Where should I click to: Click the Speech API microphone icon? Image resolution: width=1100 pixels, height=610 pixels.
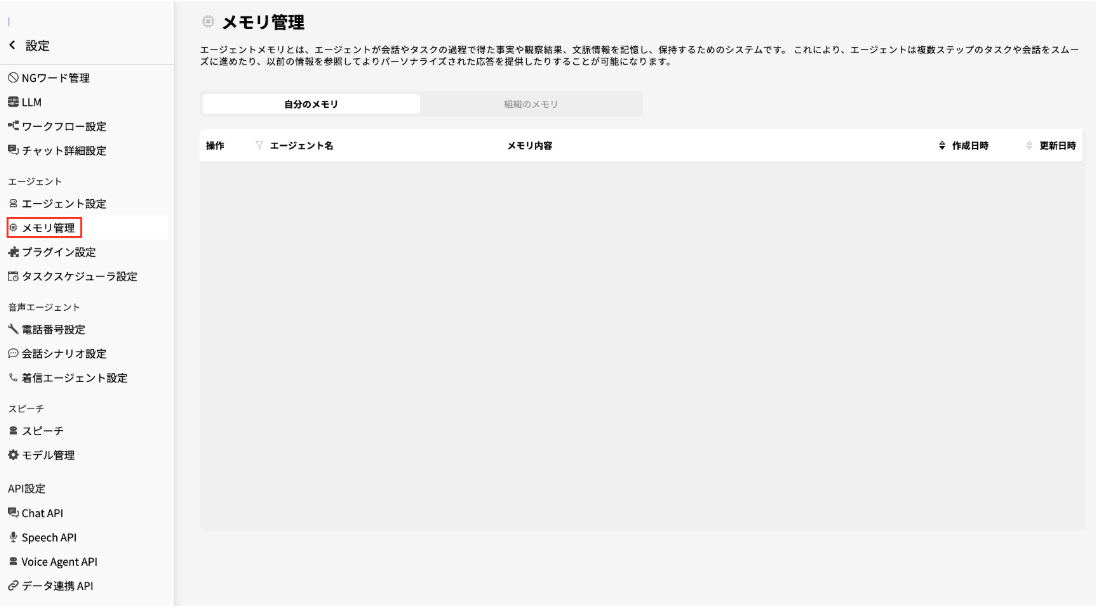pos(14,537)
